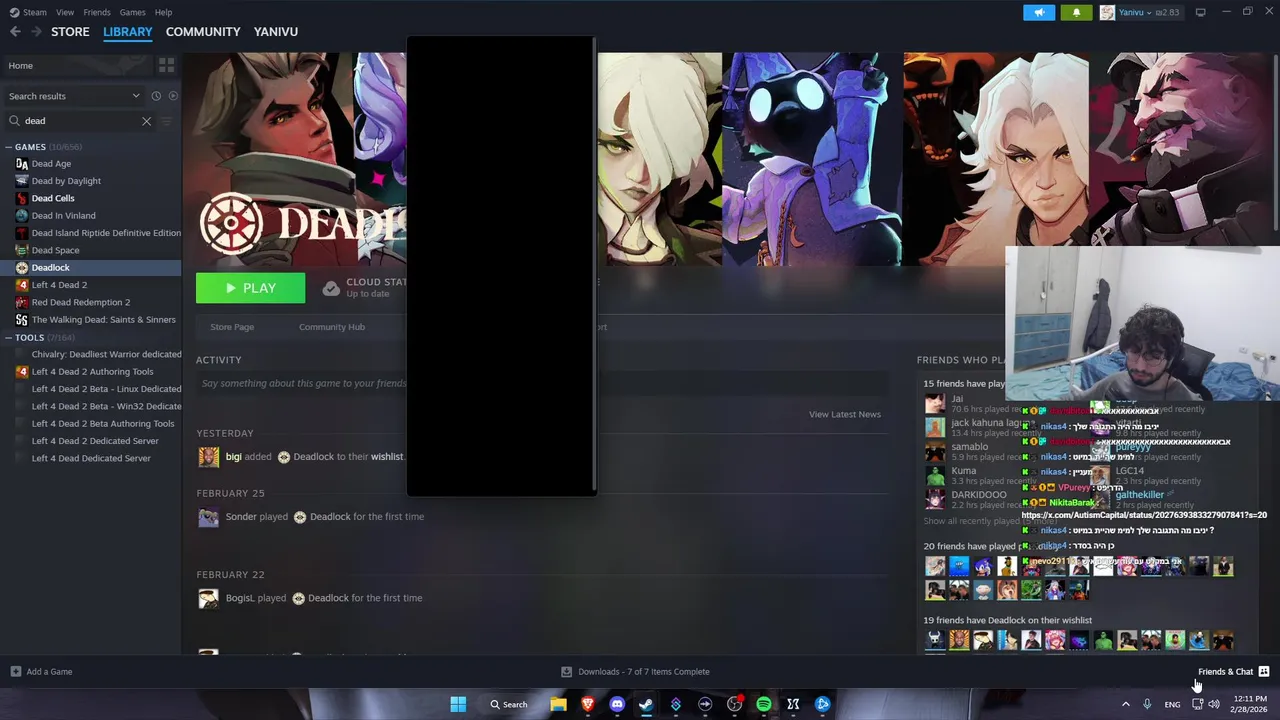Open the Search results collection dropdown
This screenshot has width=1280, height=720.
coord(74,96)
